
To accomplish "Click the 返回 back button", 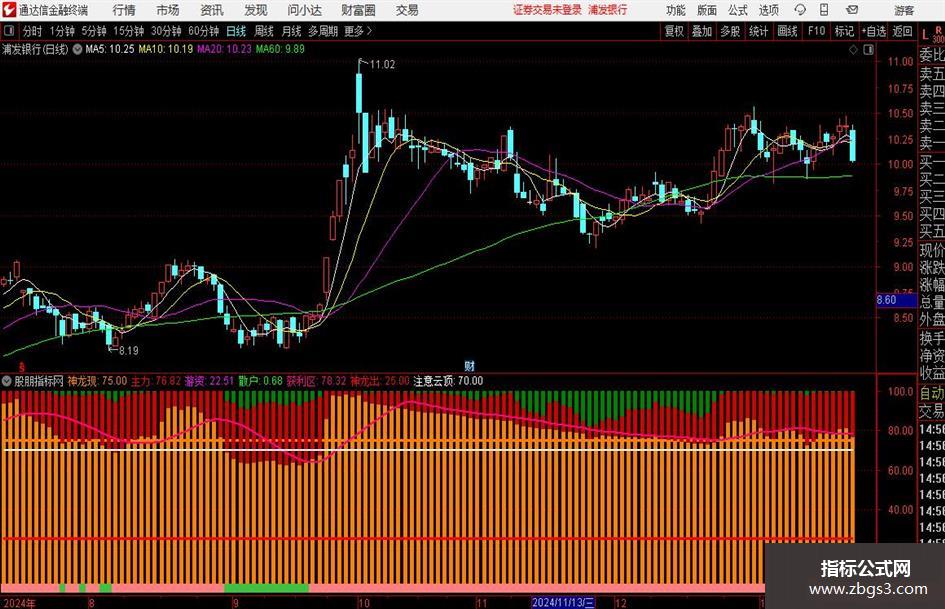I will point(902,31).
